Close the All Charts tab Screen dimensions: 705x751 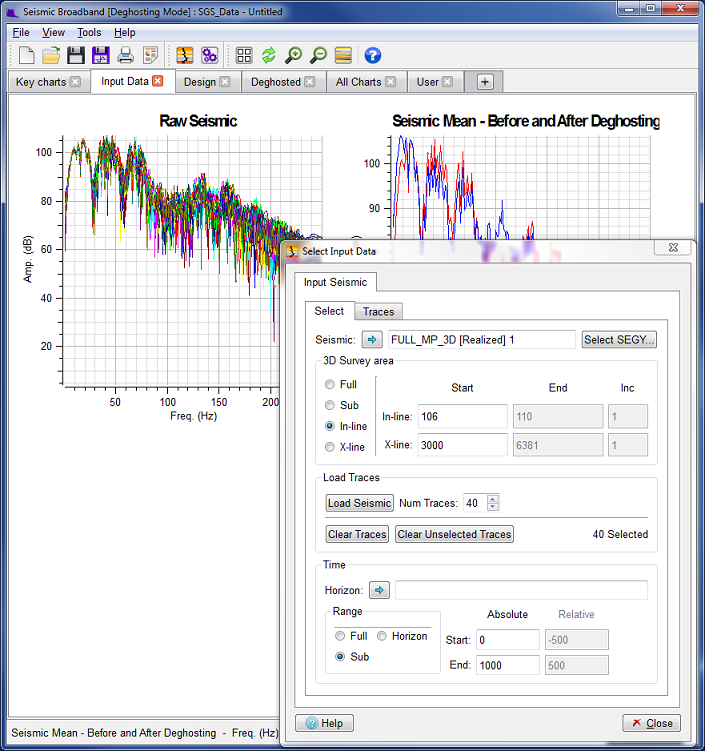tap(391, 81)
